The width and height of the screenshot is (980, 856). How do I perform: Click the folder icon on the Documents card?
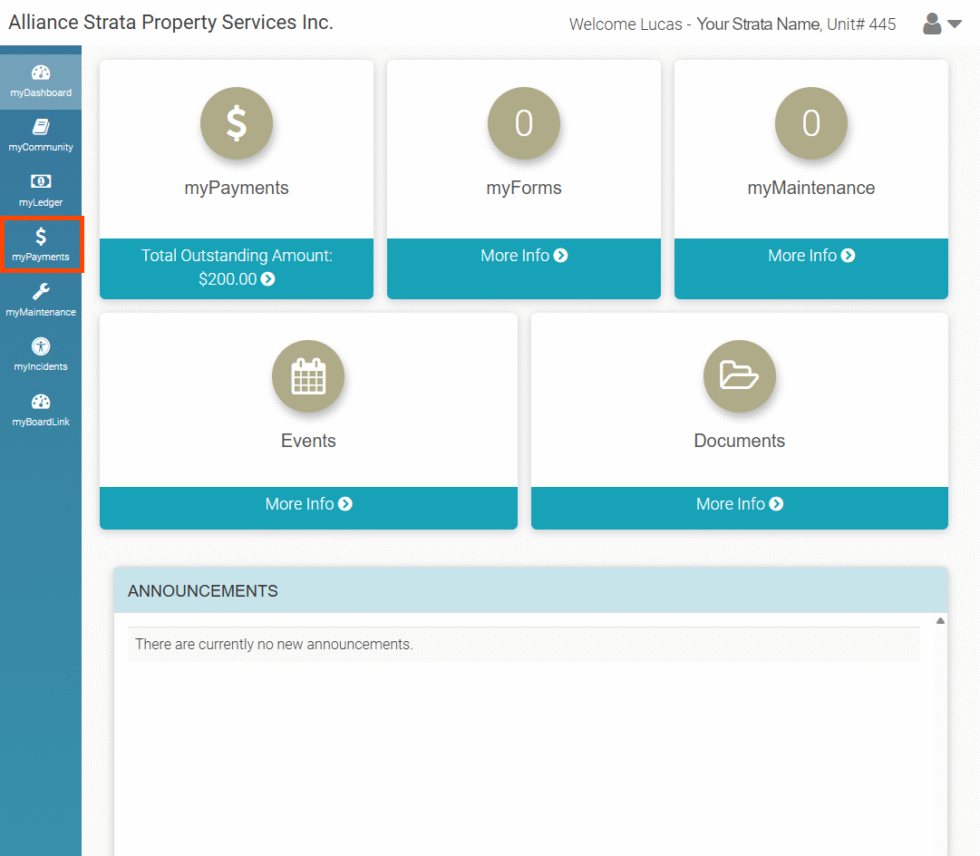pos(739,376)
